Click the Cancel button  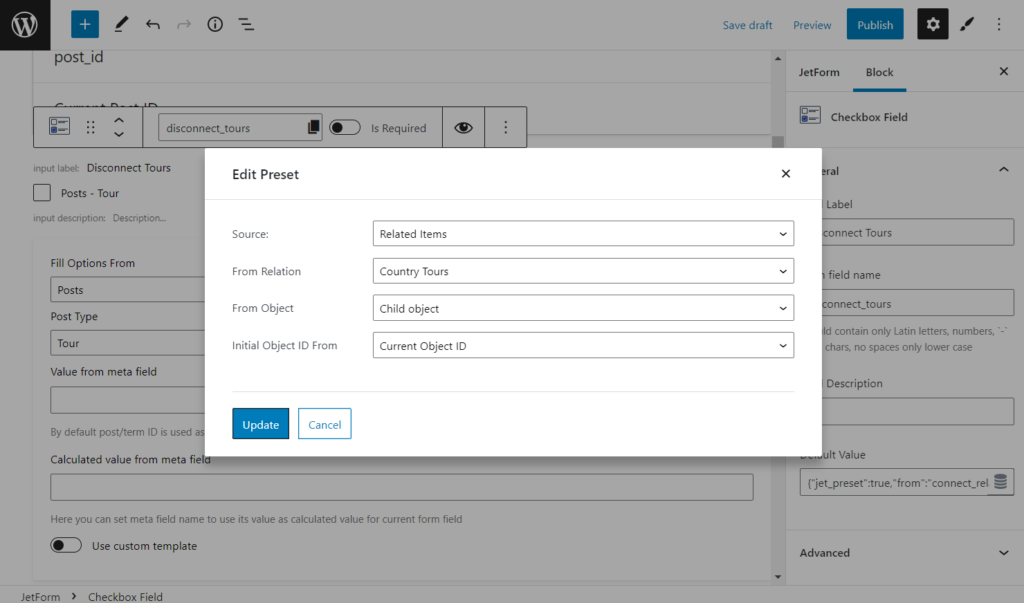click(x=325, y=424)
